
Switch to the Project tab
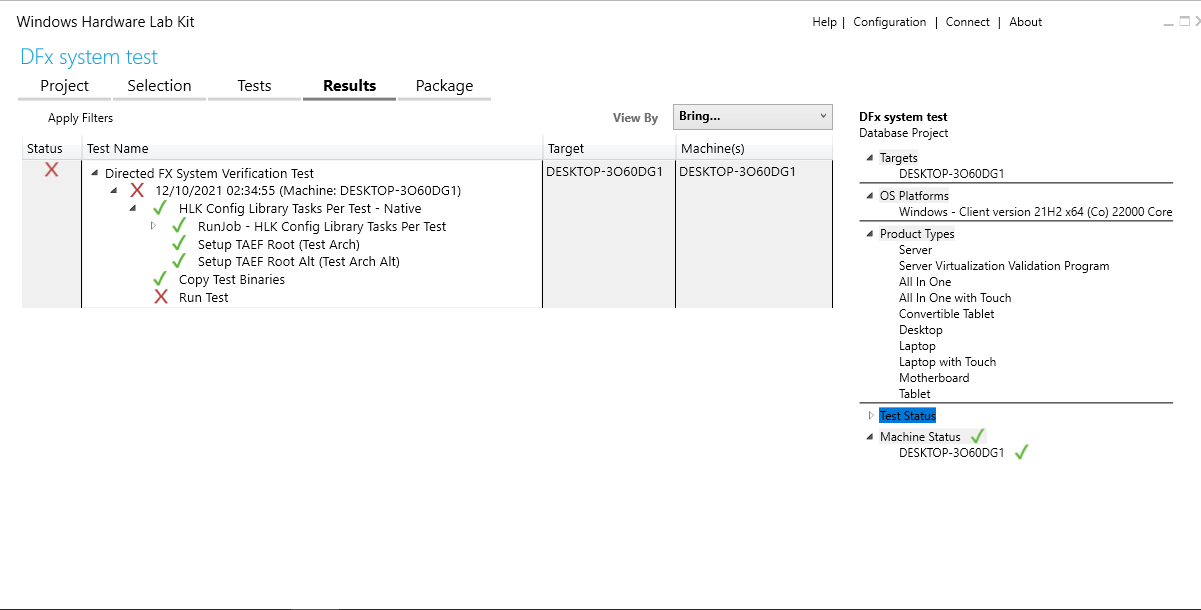pos(64,86)
